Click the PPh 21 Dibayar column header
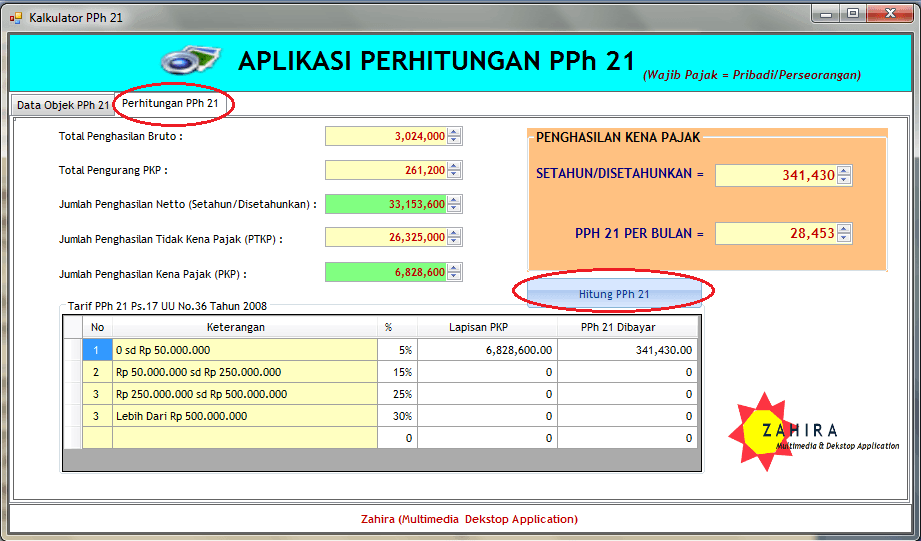 [x=626, y=327]
